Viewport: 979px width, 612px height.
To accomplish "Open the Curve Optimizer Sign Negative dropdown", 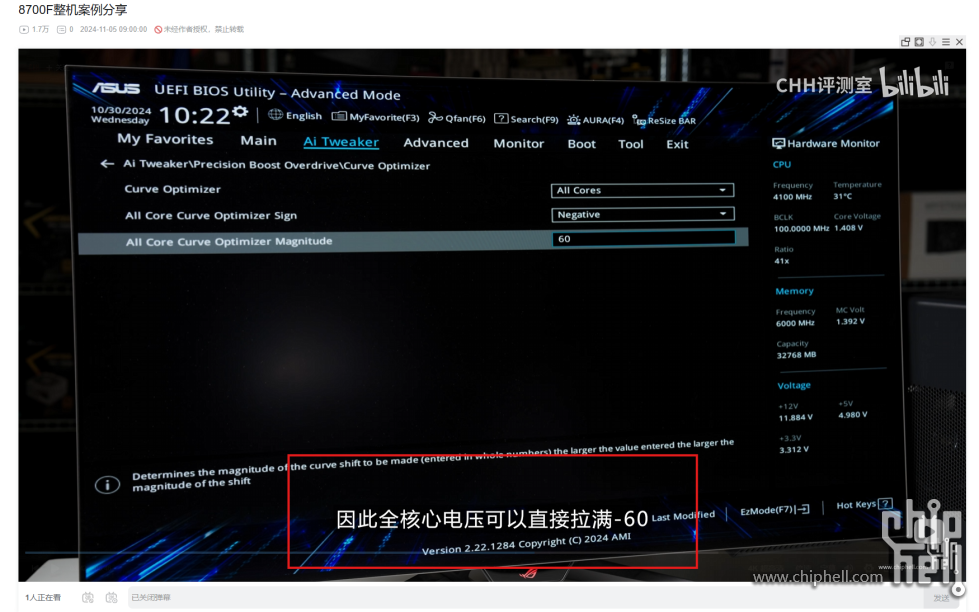I will [642, 214].
